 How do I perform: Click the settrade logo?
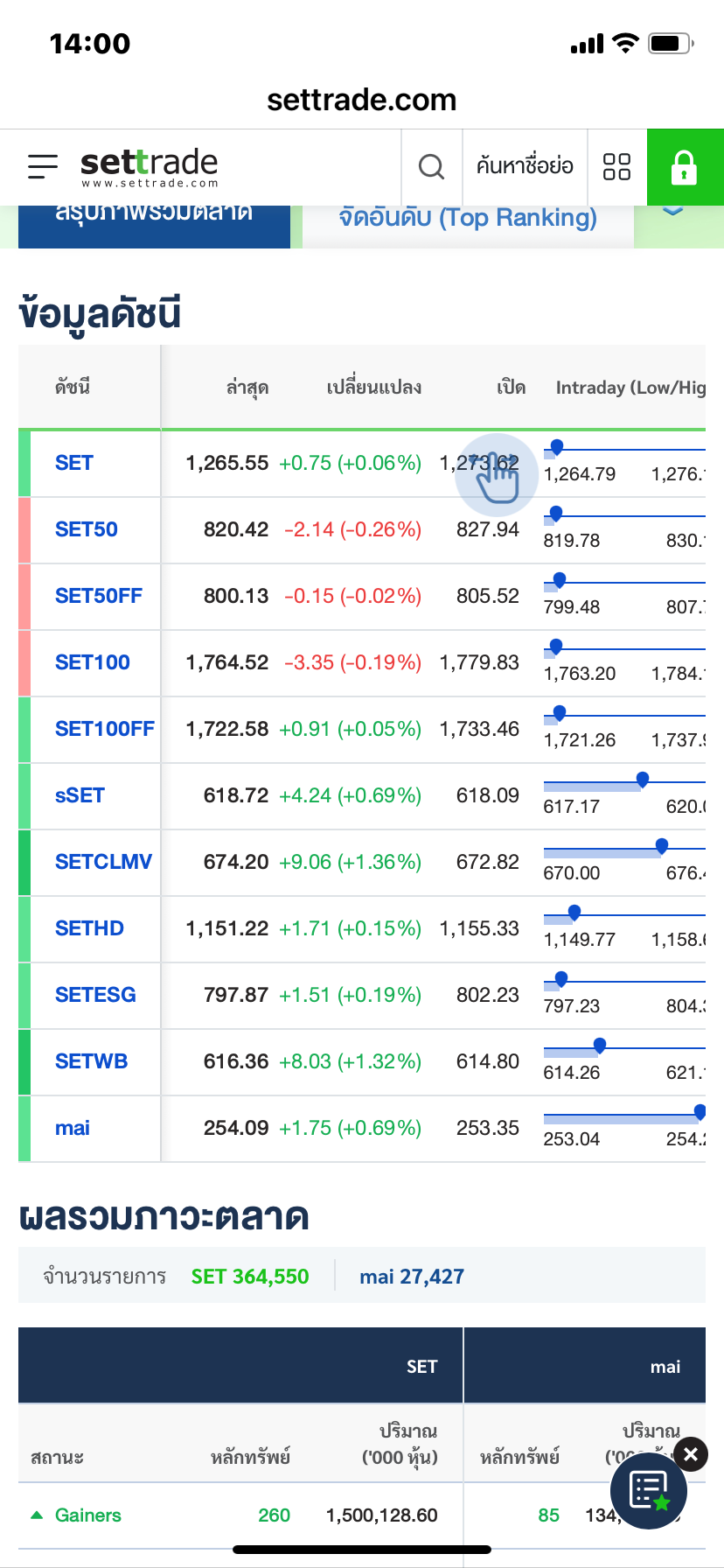[x=149, y=166]
